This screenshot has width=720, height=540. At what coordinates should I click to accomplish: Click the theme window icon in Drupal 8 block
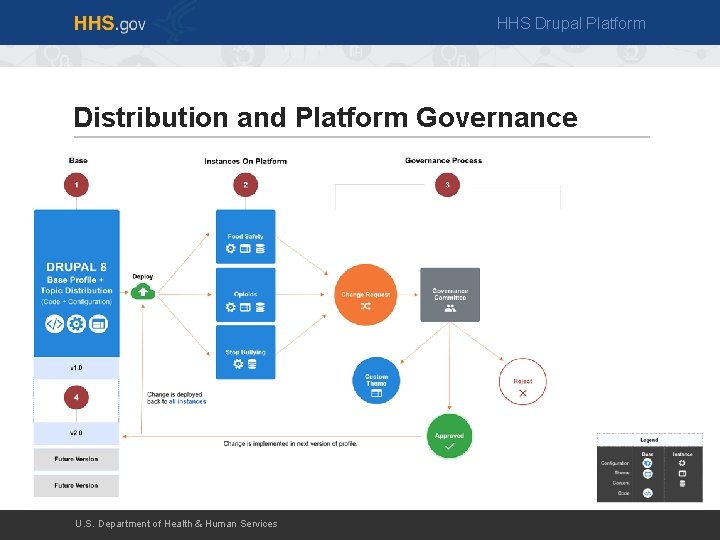(98, 324)
